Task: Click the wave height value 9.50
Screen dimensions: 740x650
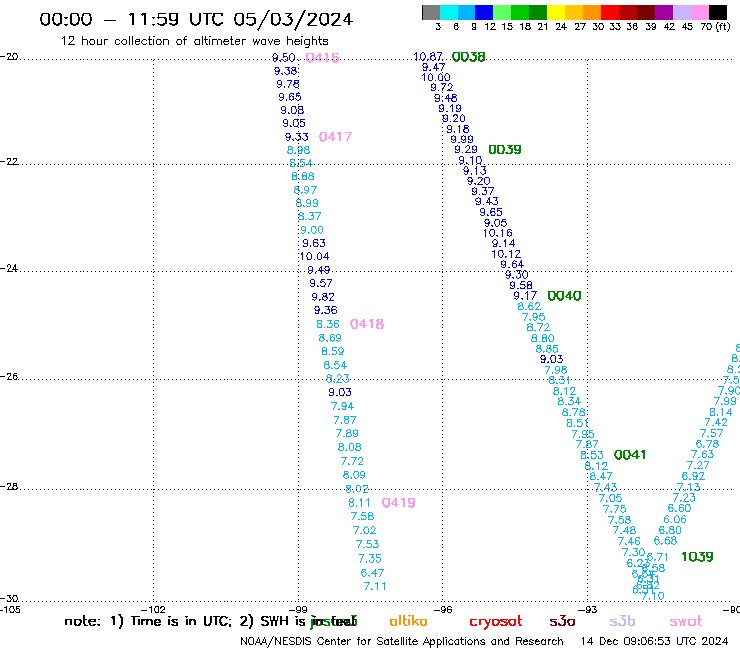Action: pos(284,58)
